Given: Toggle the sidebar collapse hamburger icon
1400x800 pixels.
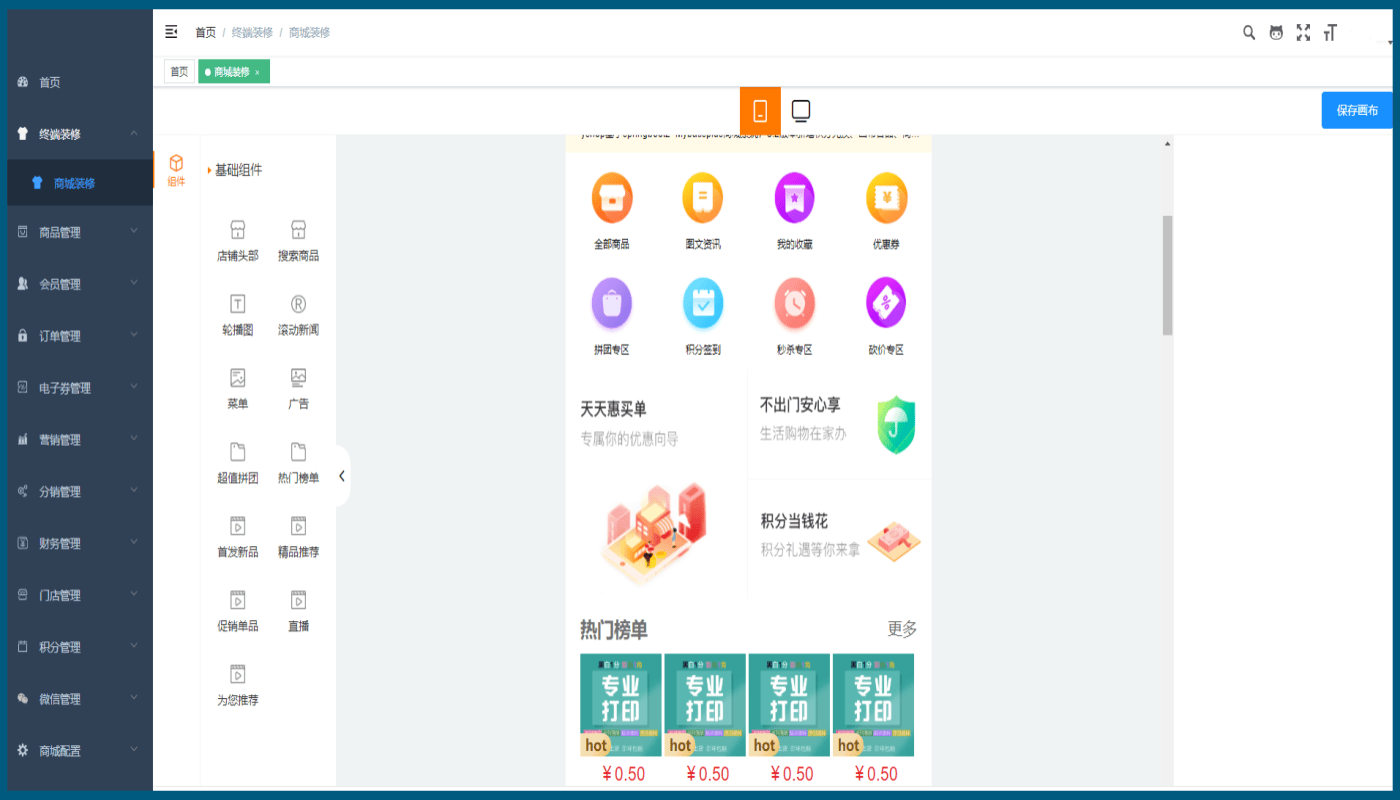Looking at the screenshot, I should coord(171,31).
